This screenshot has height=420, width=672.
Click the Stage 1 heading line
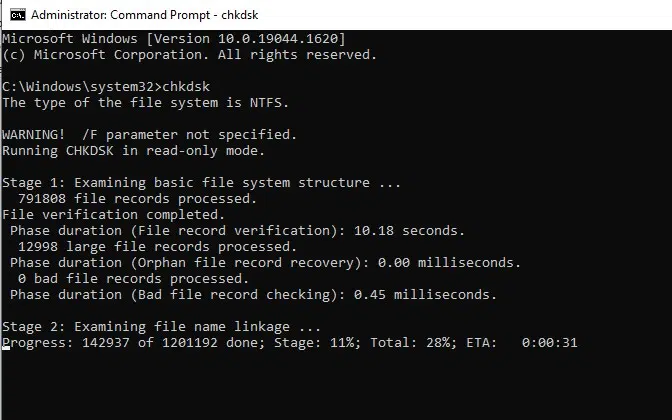tap(201, 183)
